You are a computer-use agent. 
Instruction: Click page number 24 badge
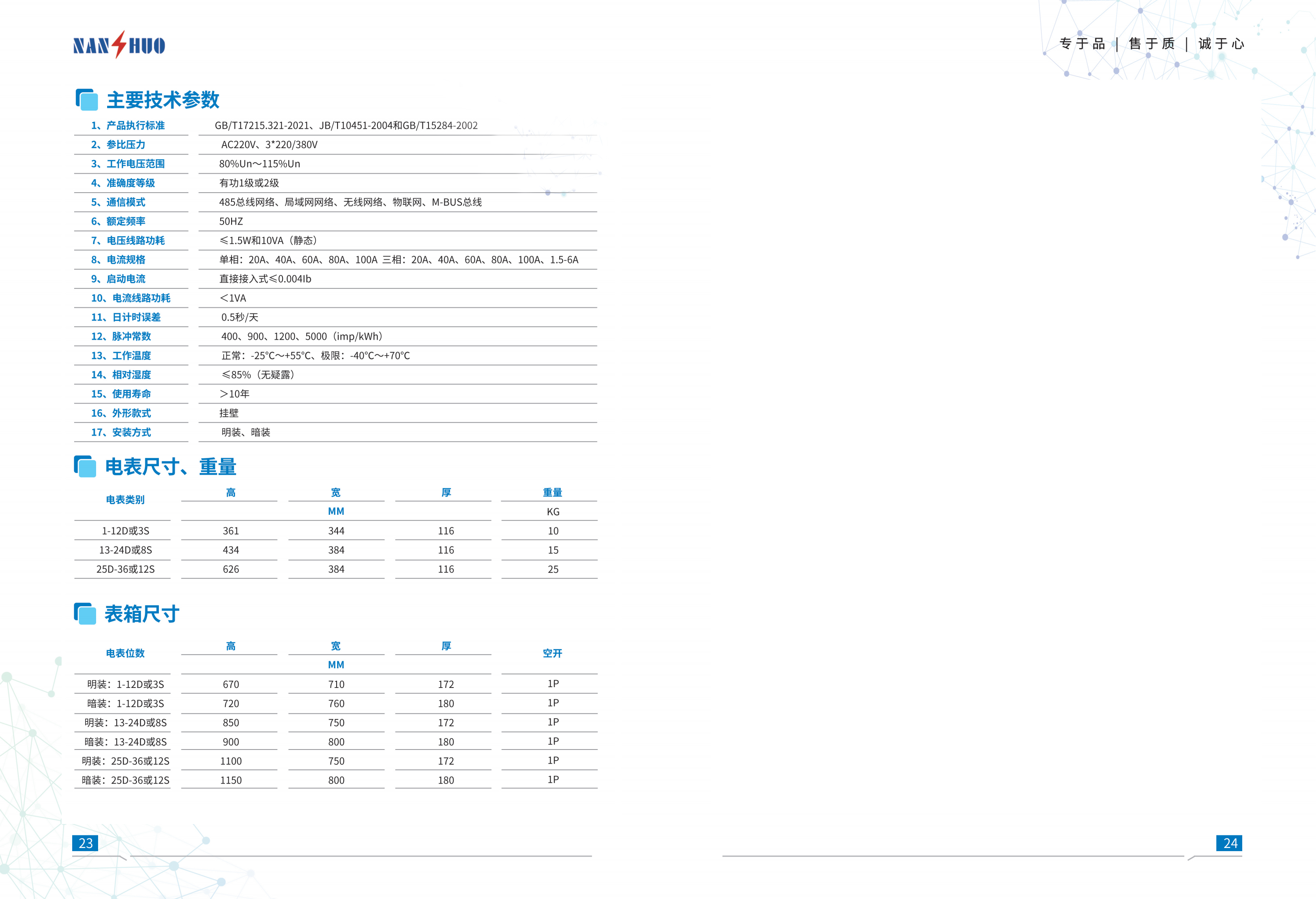(x=1229, y=843)
